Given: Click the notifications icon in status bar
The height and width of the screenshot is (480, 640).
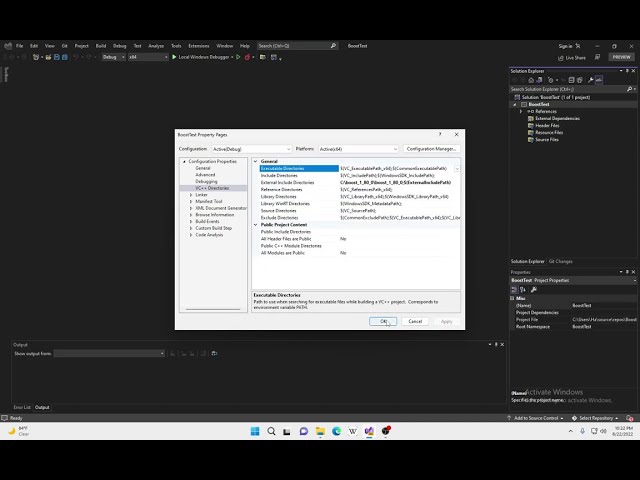Looking at the screenshot, I should tap(629, 418).
